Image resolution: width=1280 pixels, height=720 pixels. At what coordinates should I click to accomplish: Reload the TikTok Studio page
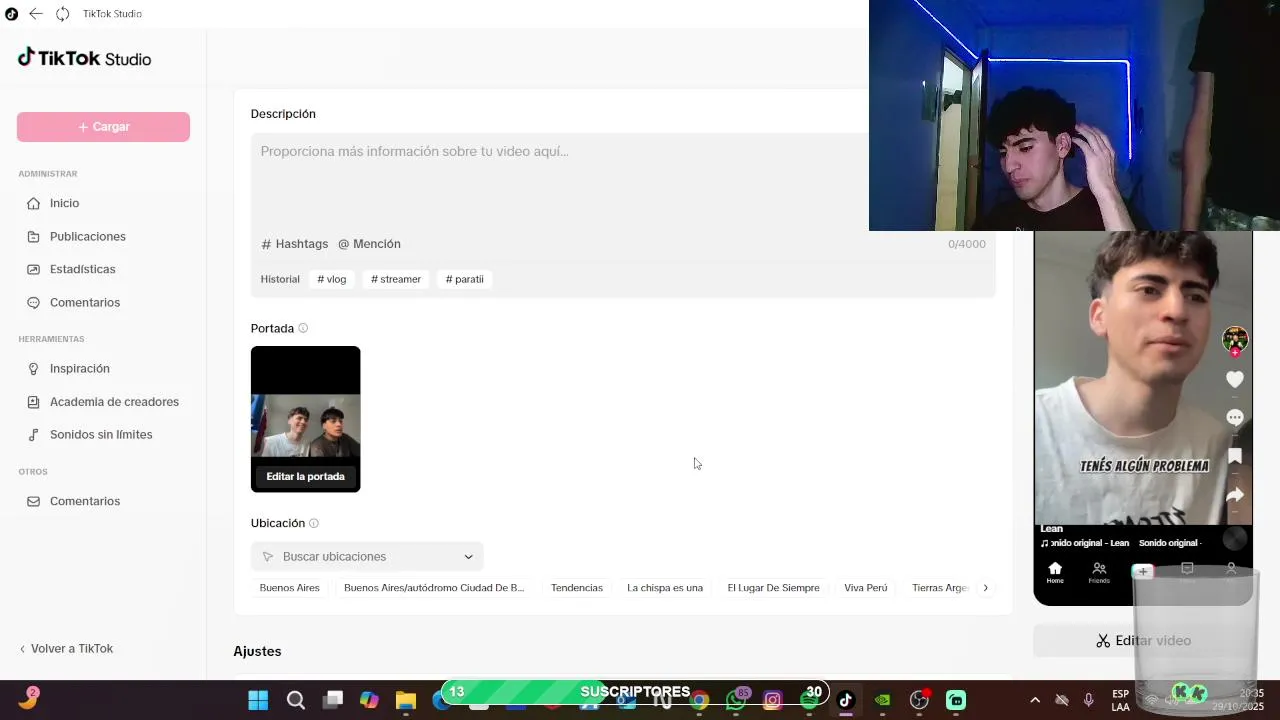(x=63, y=14)
